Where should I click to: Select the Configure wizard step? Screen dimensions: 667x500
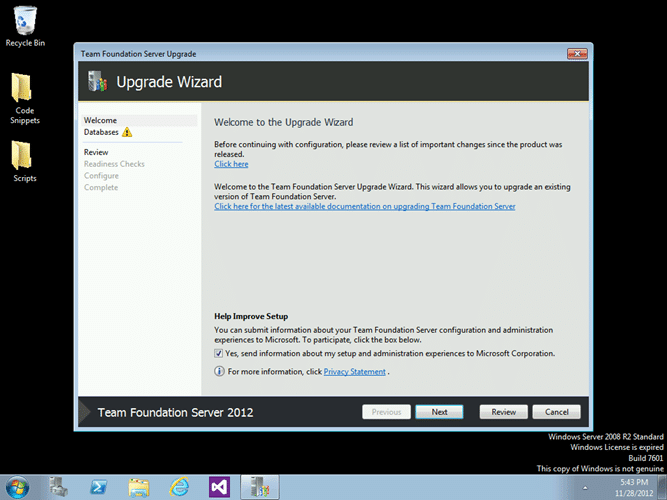point(101,176)
